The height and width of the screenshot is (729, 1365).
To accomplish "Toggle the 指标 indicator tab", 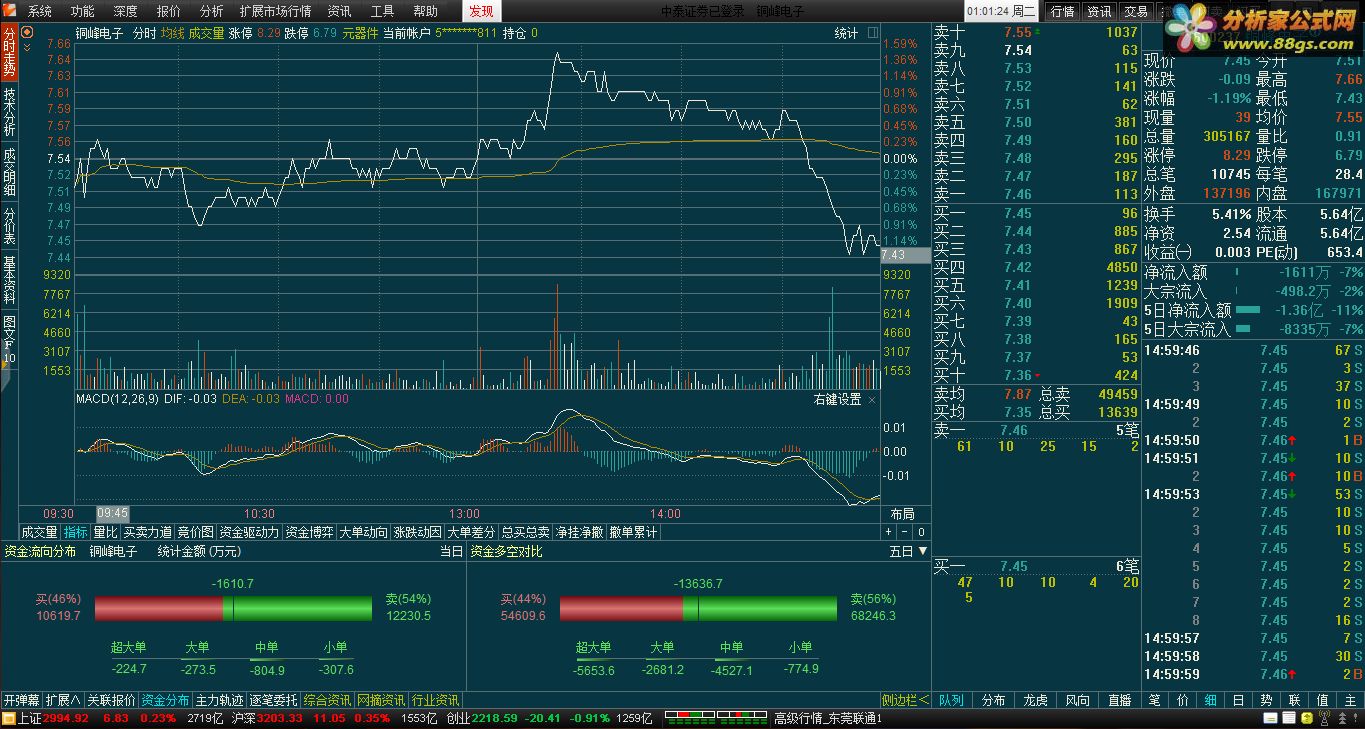I will click(76, 532).
